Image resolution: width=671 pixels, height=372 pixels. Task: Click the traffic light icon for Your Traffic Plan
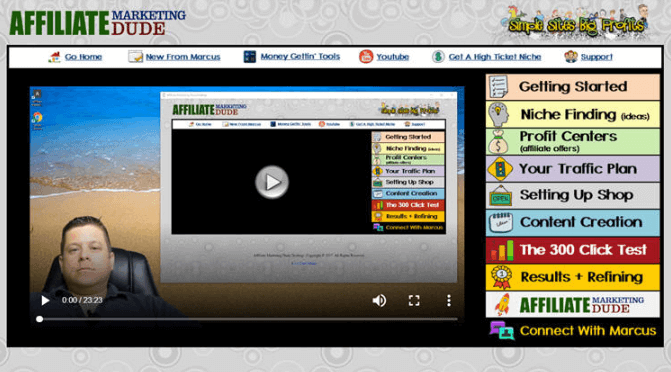click(500, 169)
